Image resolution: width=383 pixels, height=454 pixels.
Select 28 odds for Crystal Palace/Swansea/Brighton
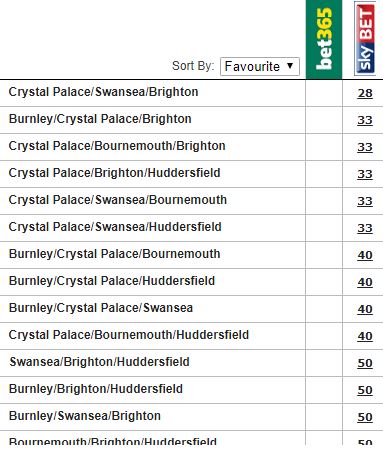pos(365,93)
